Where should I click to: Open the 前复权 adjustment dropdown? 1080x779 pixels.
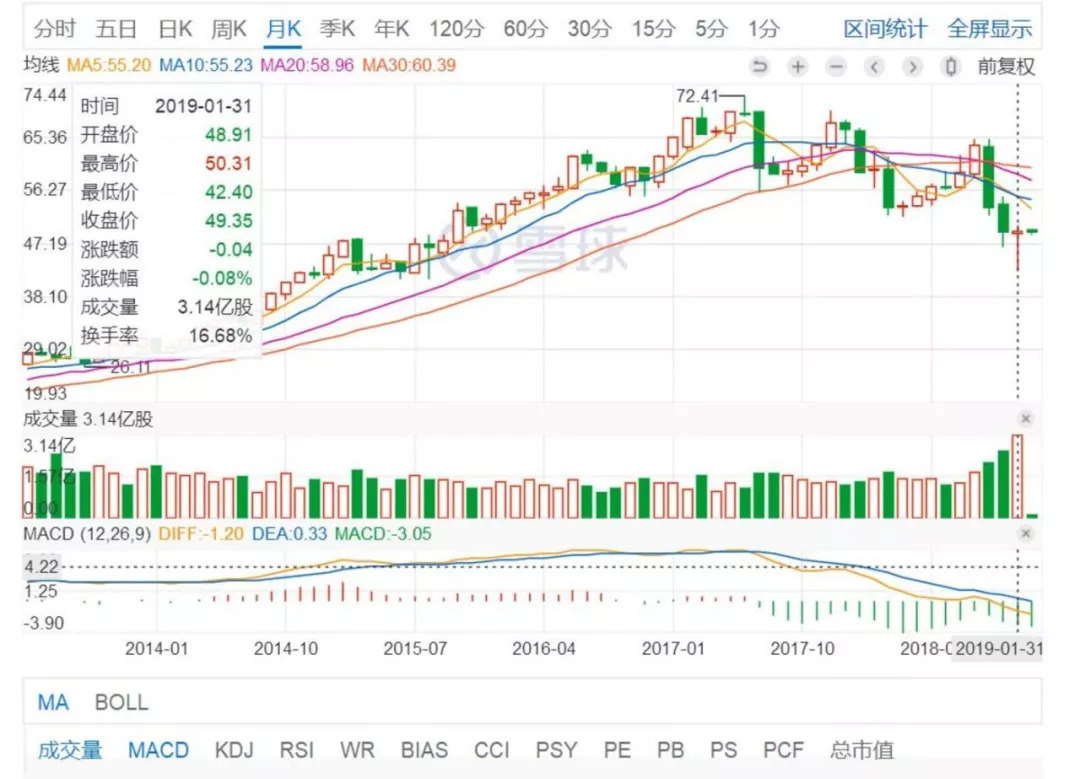[1006, 67]
